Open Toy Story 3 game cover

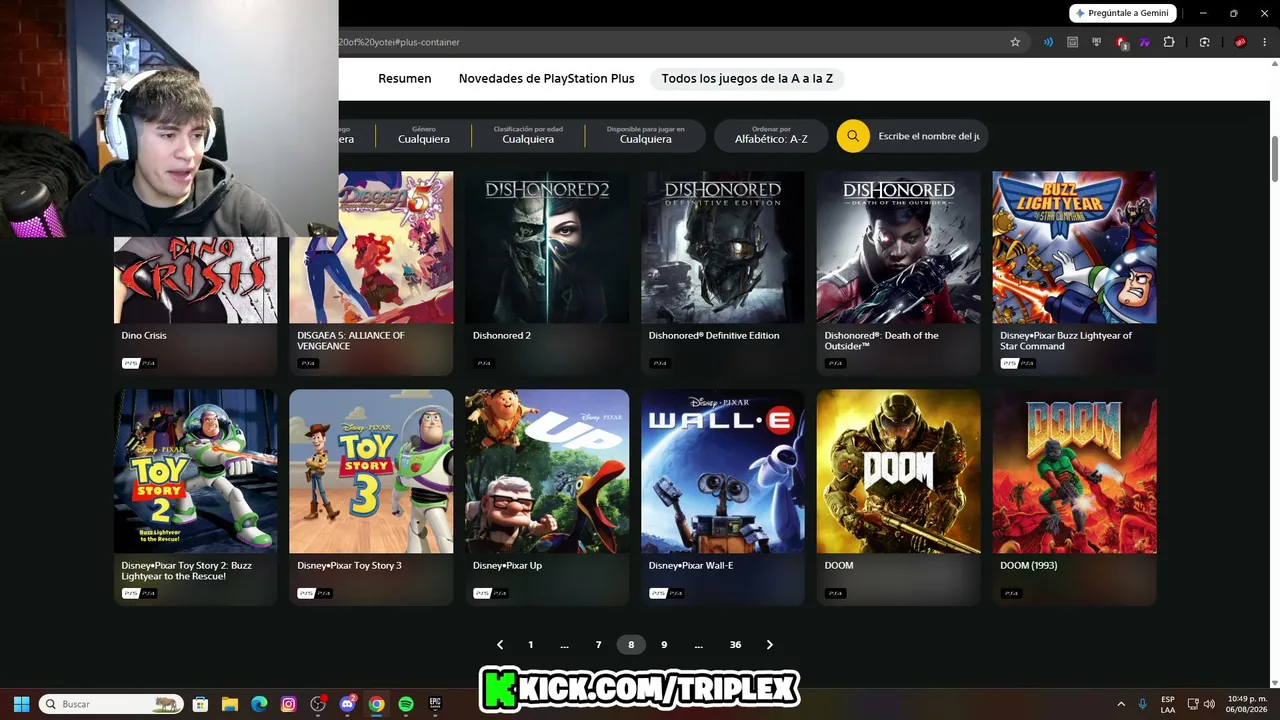pos(371,471)
